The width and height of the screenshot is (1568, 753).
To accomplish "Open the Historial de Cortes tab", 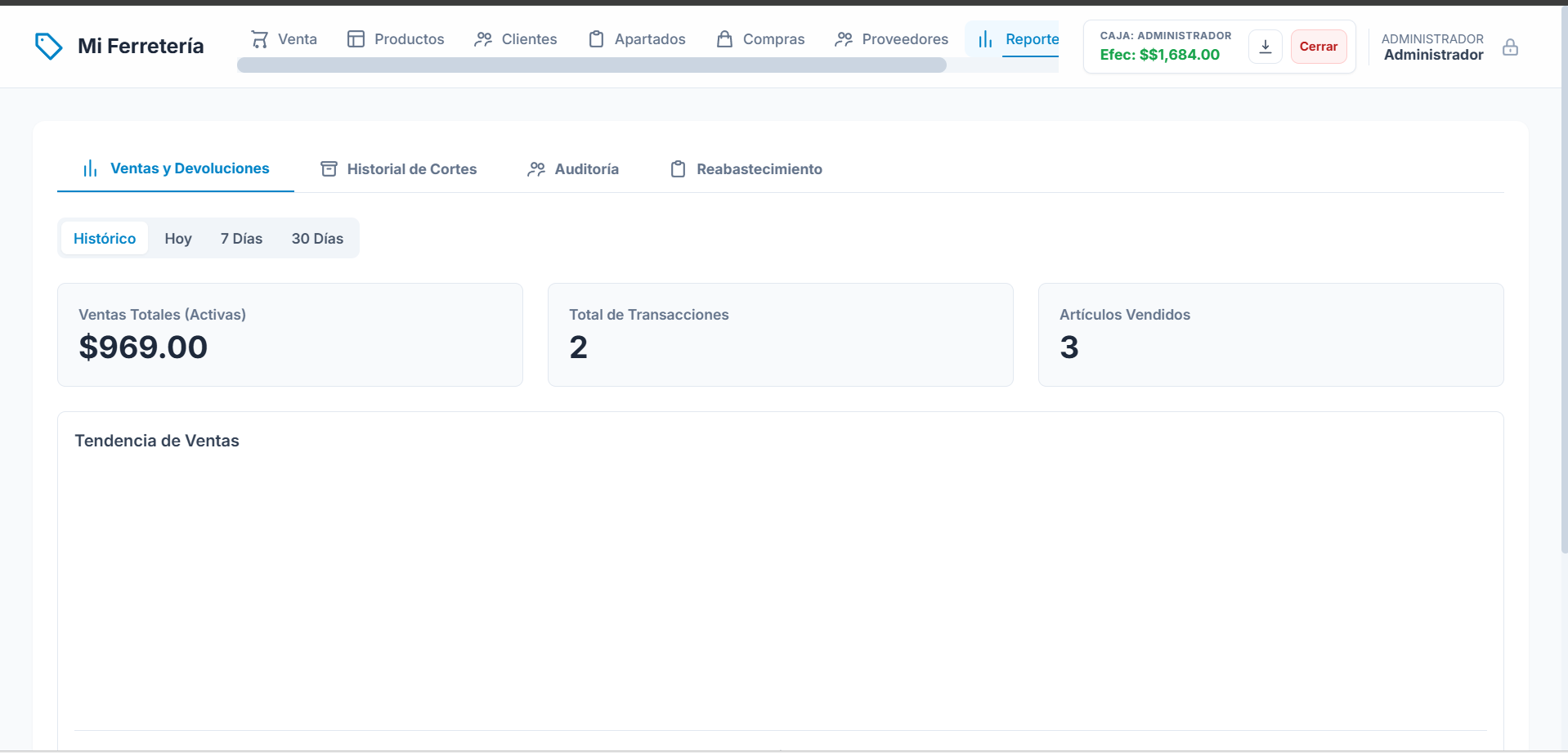I will pos(398,169).
